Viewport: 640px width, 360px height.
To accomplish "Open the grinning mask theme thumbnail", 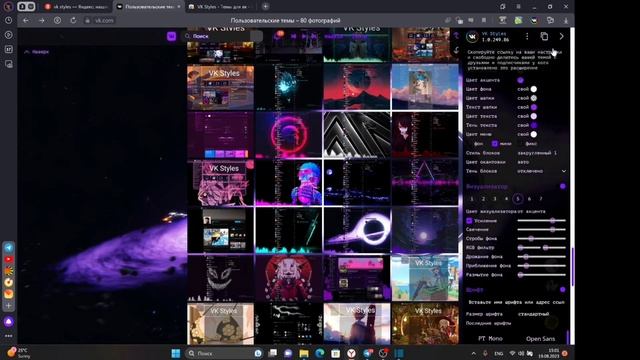I will (220, 278).
